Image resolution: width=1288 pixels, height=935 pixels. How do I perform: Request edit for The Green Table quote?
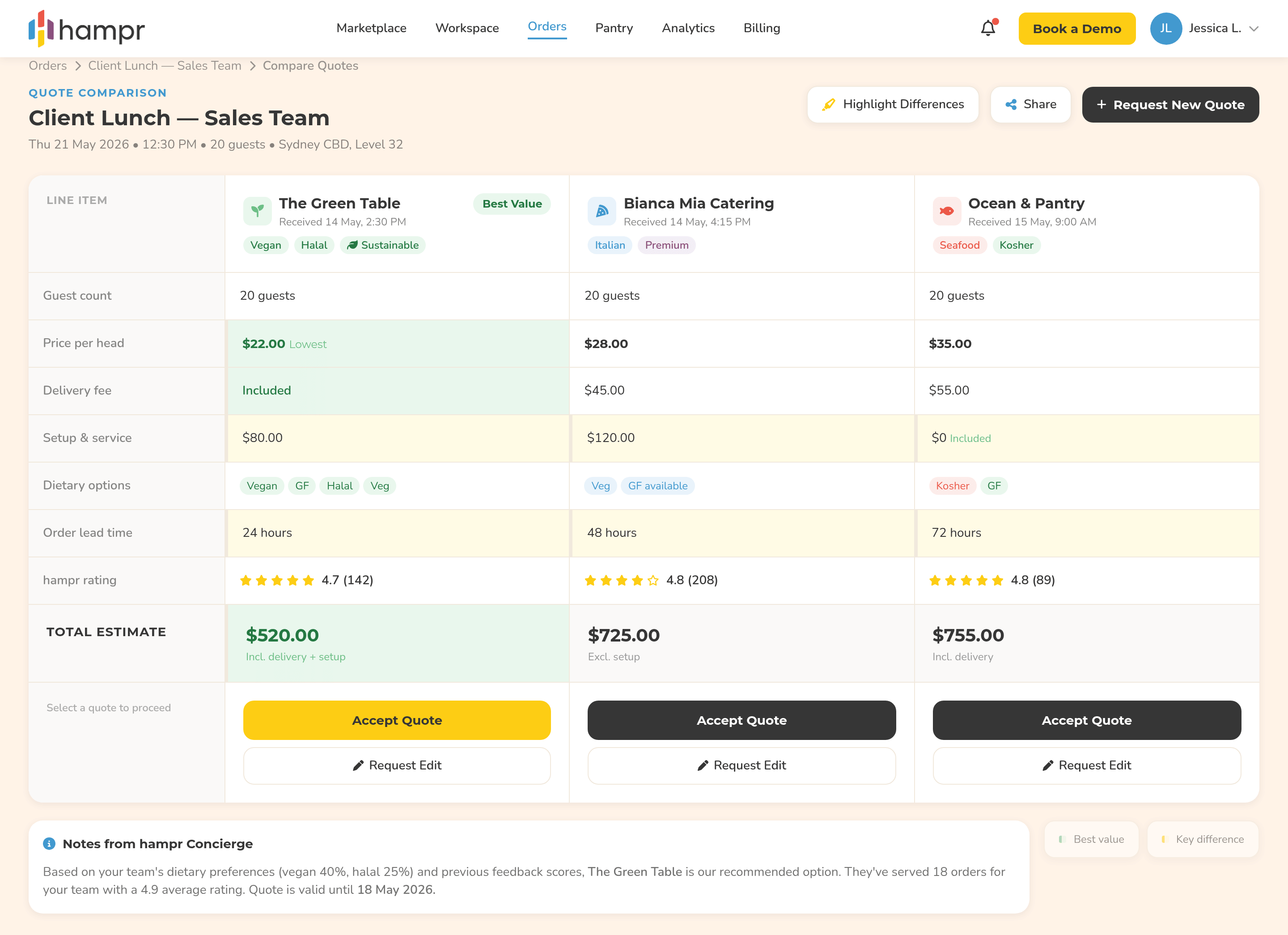pos(397,765)
